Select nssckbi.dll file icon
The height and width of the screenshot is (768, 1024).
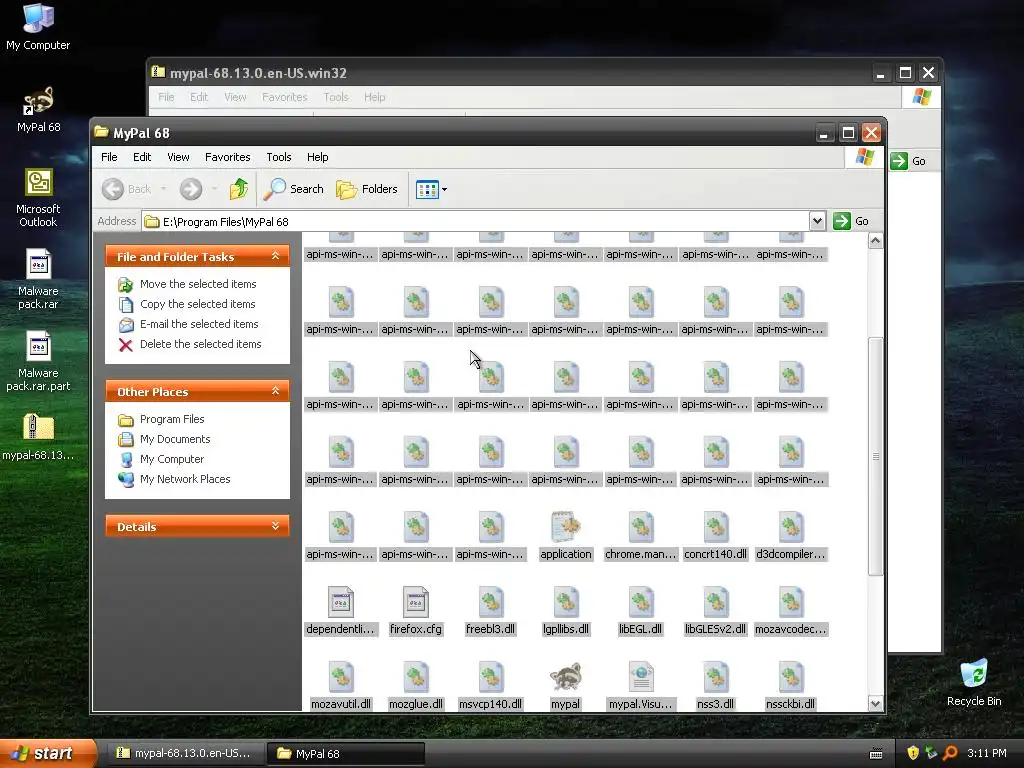coord(791,677)
